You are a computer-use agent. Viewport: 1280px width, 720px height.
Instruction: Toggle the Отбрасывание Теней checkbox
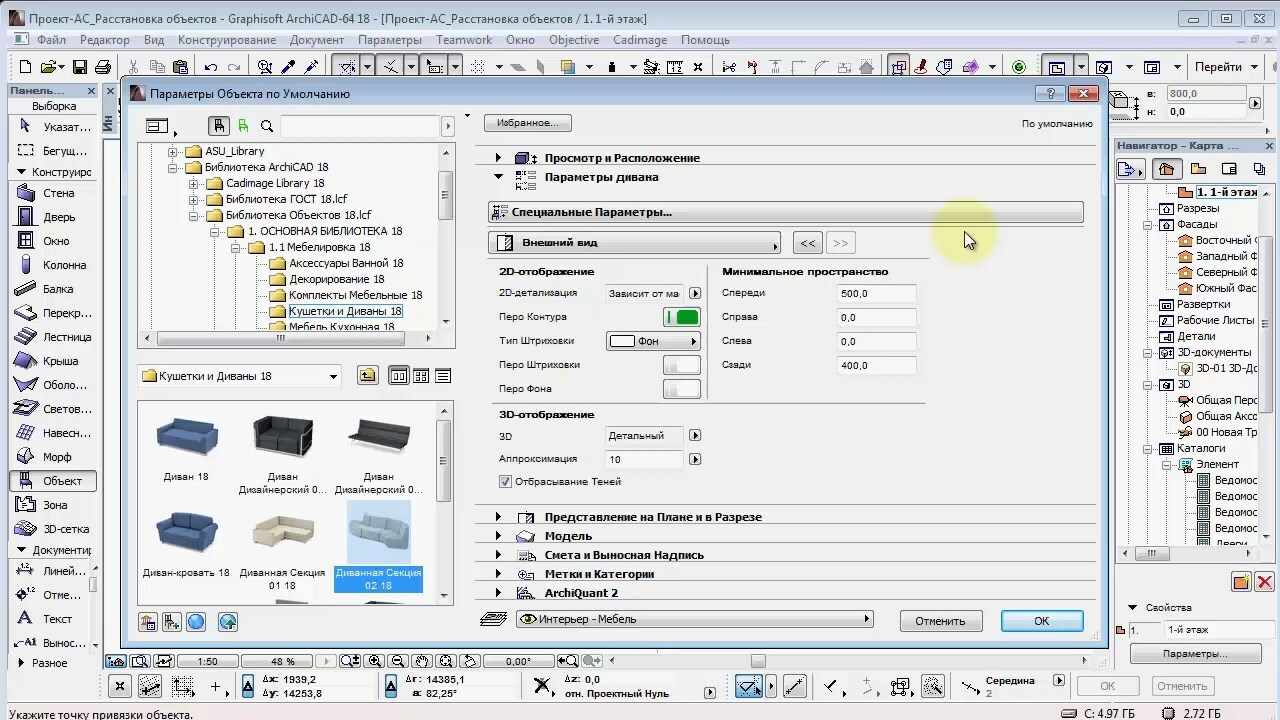coord(505,482)
